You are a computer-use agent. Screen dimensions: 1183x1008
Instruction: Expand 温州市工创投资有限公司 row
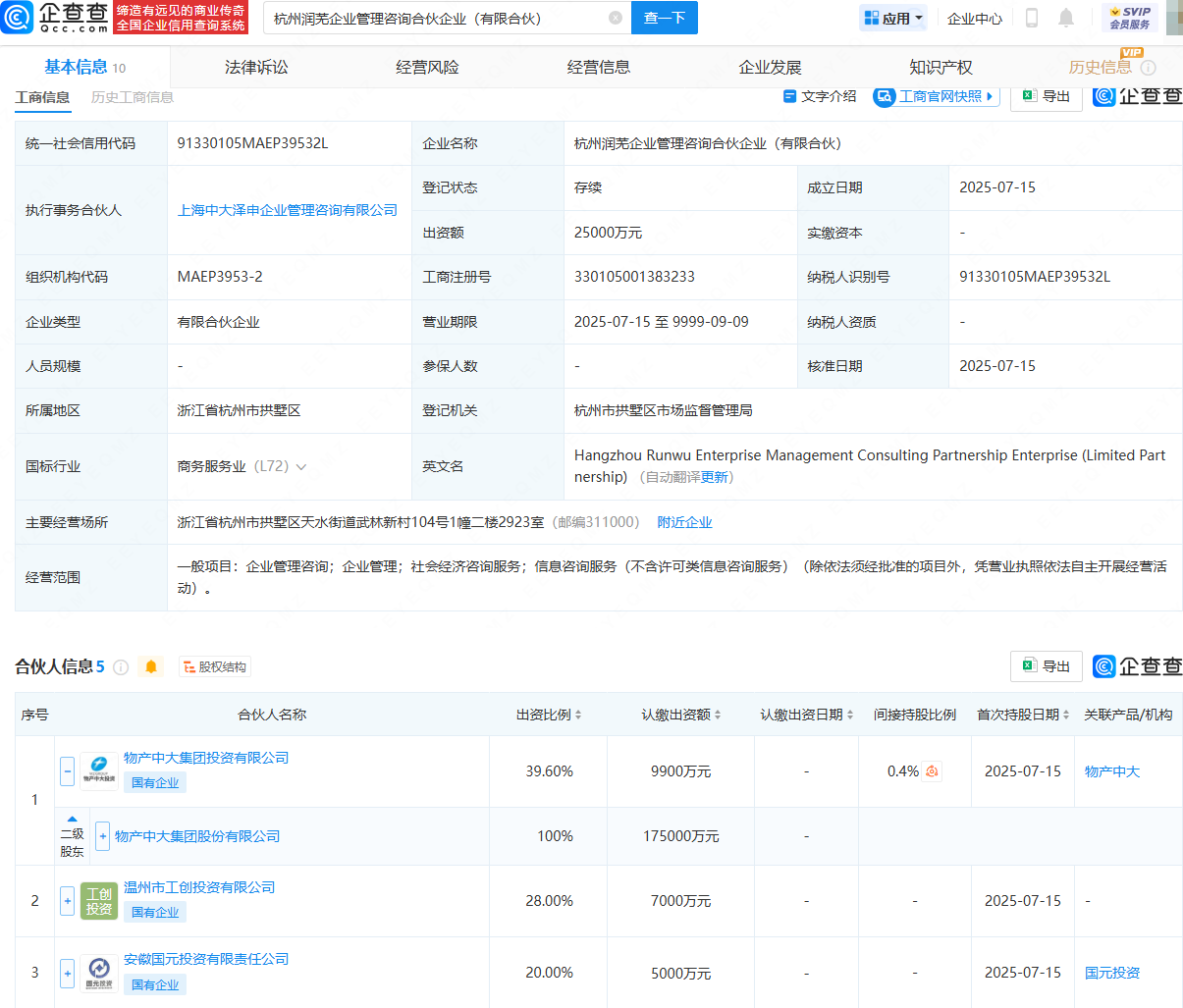(67, 900)
